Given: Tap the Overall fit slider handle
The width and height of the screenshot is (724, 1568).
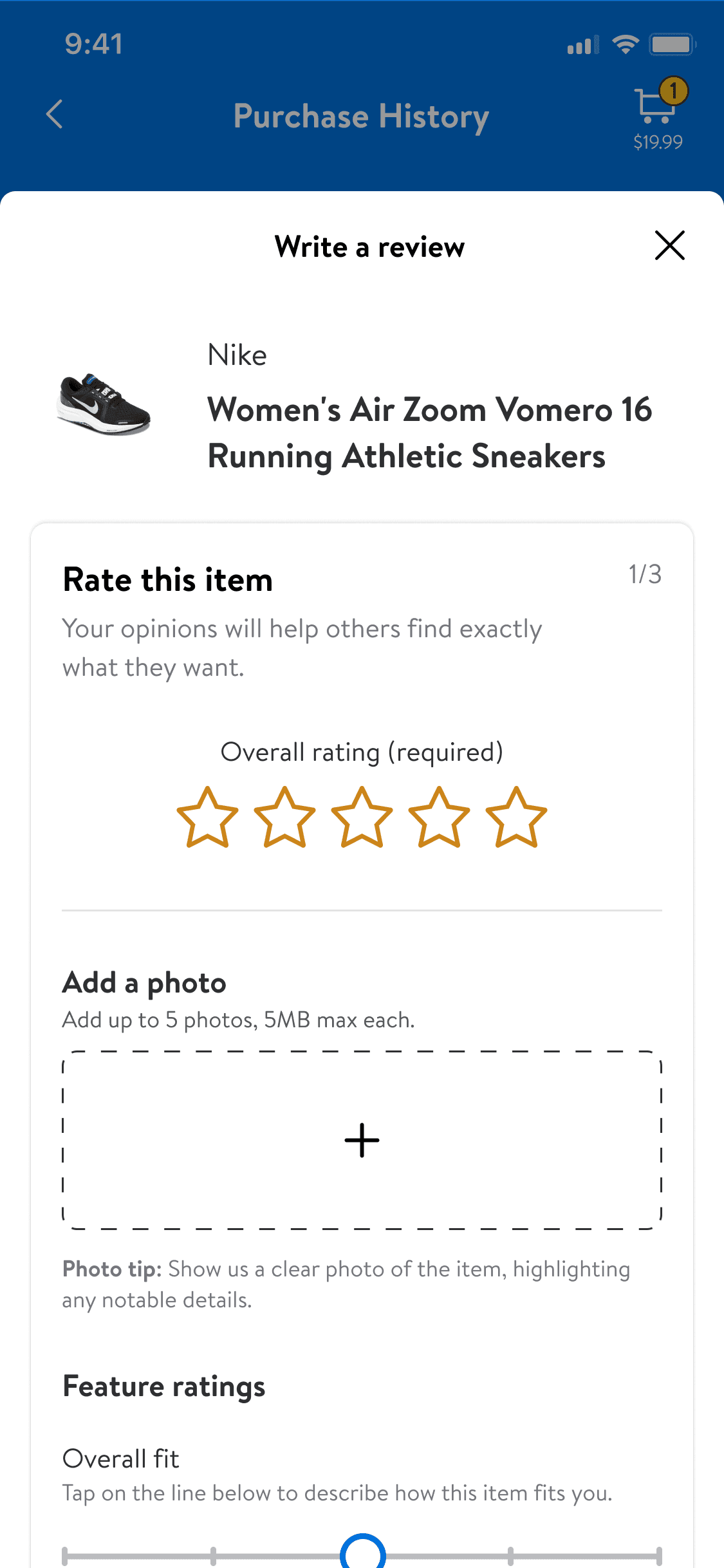Looking at the screenshot, I should point(362,1554).
